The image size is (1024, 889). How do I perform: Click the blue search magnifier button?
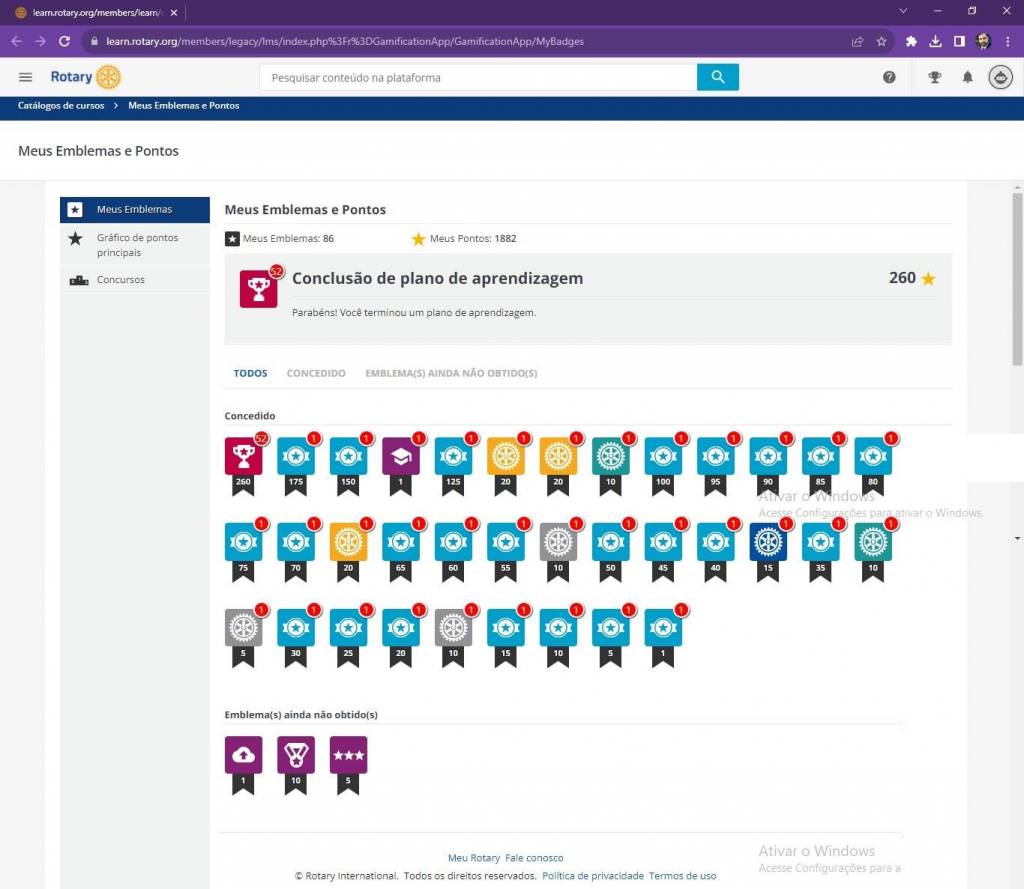717,77
